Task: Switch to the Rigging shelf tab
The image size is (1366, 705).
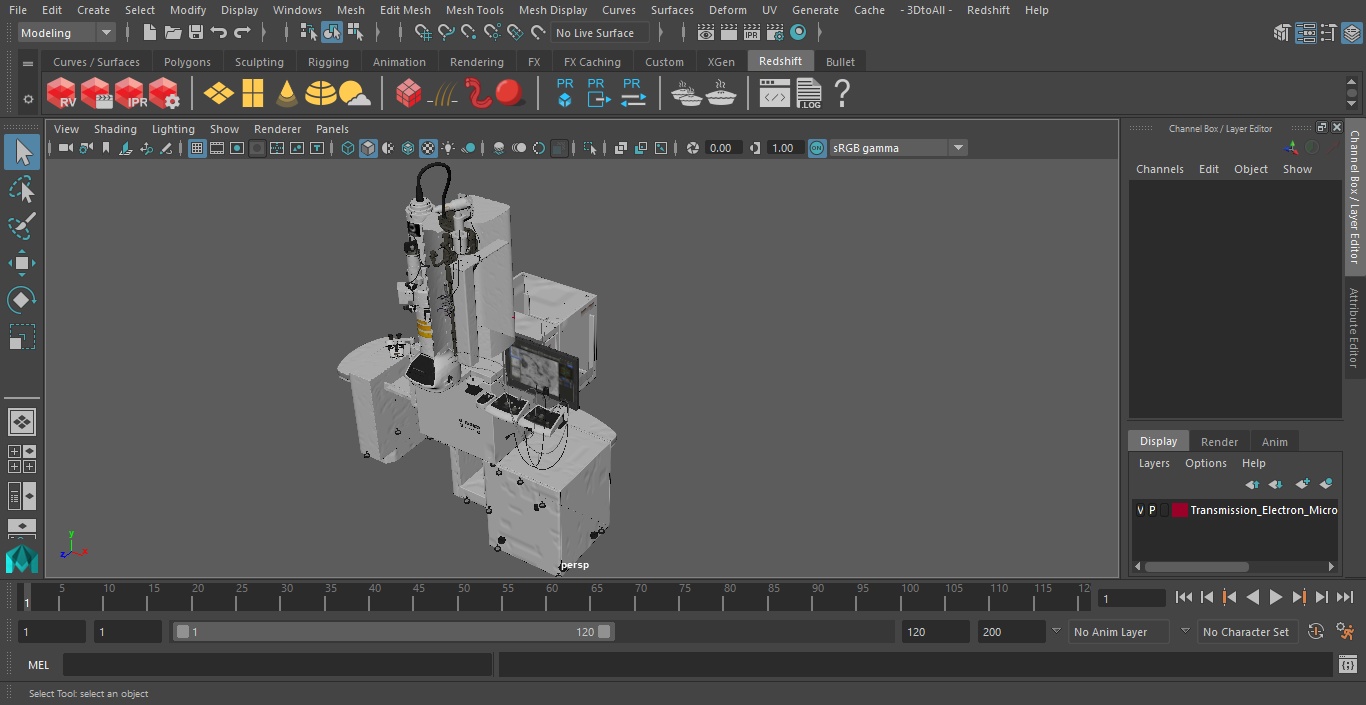Action: 328,62
